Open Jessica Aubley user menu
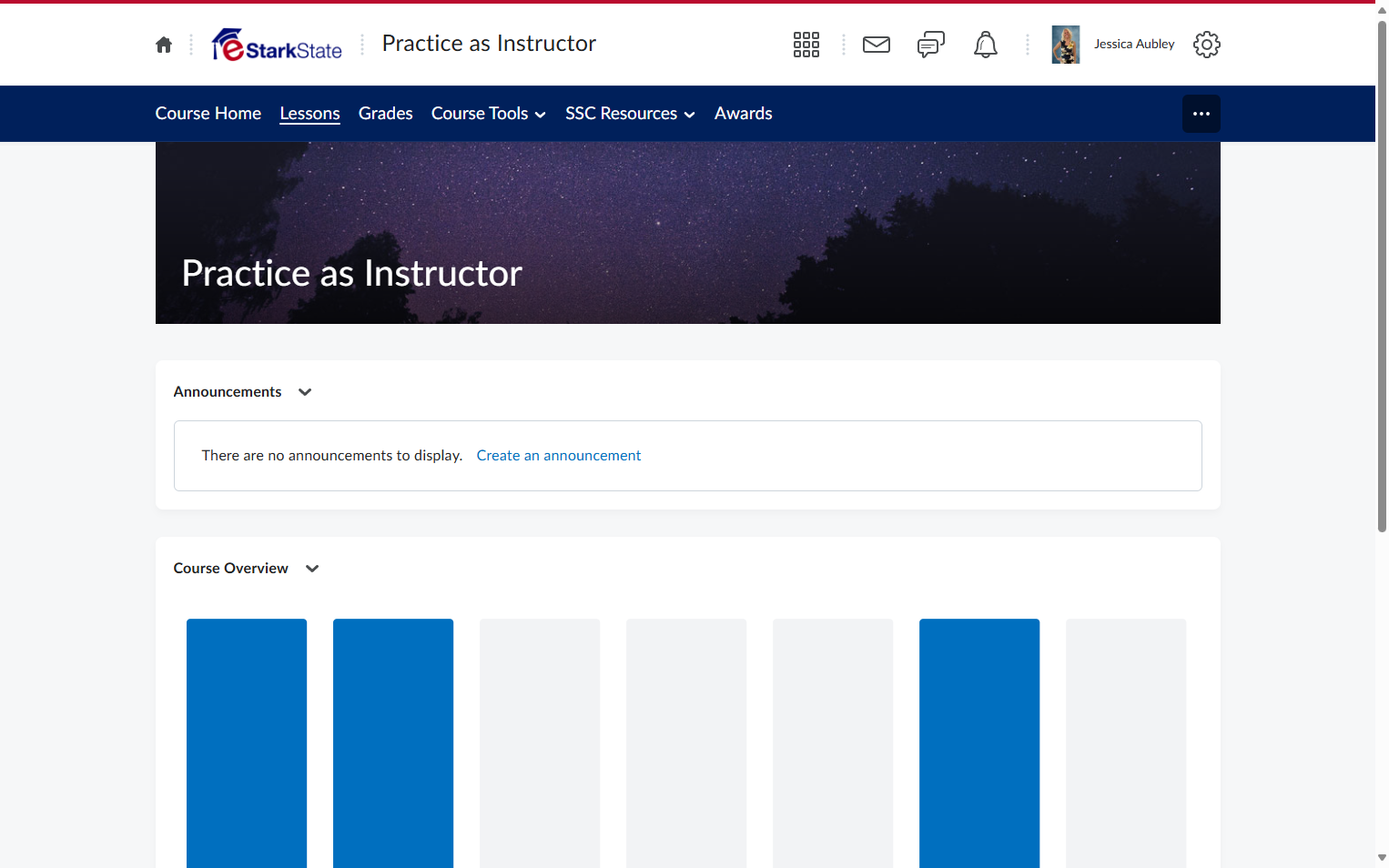Image resolution: width=1389 pixels, height=868 pixels. click(x=1134, y=45)
